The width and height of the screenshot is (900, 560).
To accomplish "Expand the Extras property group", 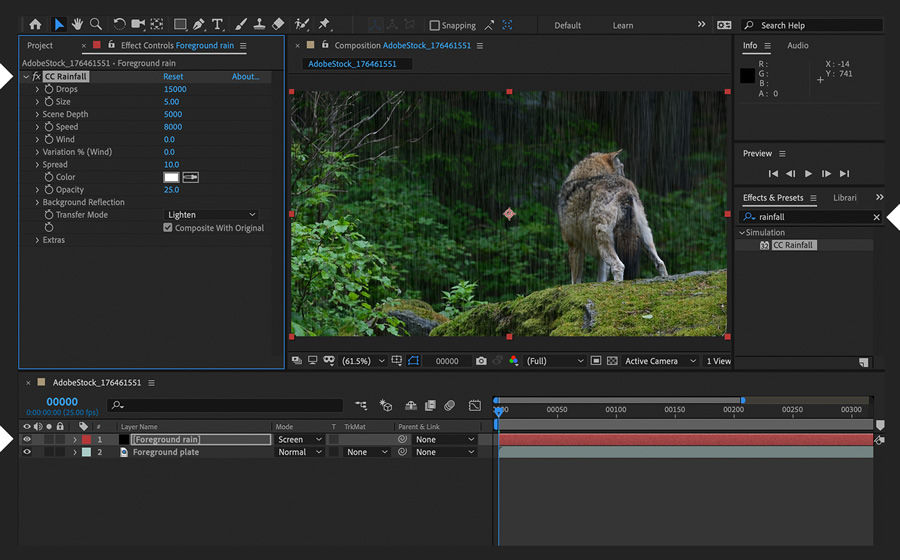I will (x=37, y=240).
